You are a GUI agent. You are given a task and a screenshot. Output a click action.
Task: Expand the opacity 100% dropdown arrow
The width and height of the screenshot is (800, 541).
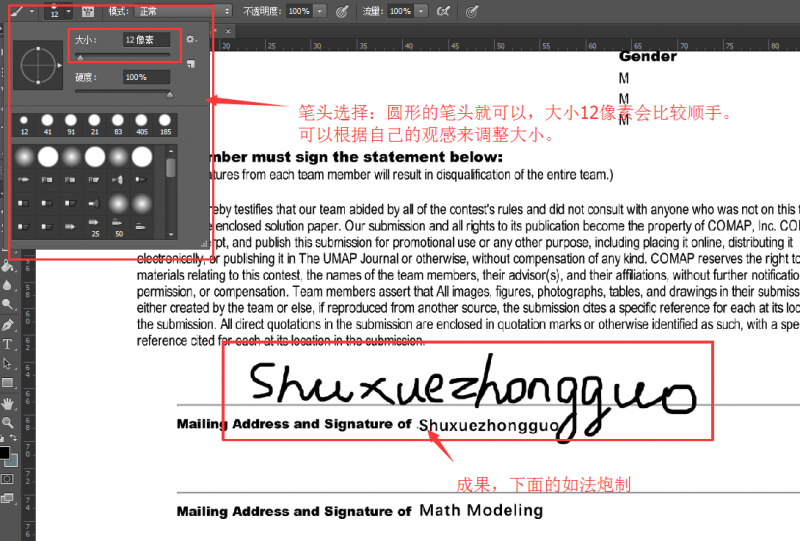point(319,10)
